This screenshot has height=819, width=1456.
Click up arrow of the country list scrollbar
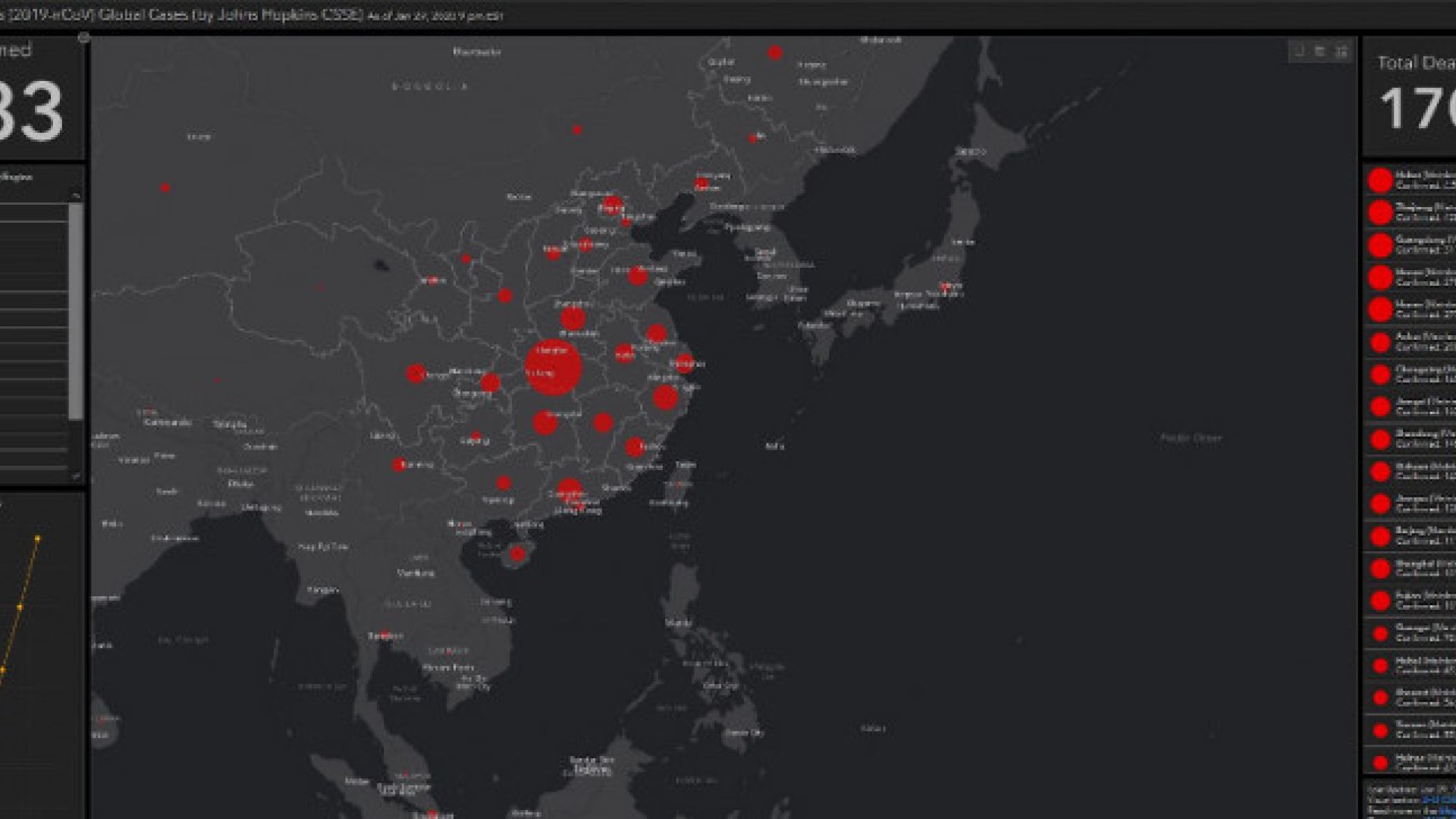(76, 196)
